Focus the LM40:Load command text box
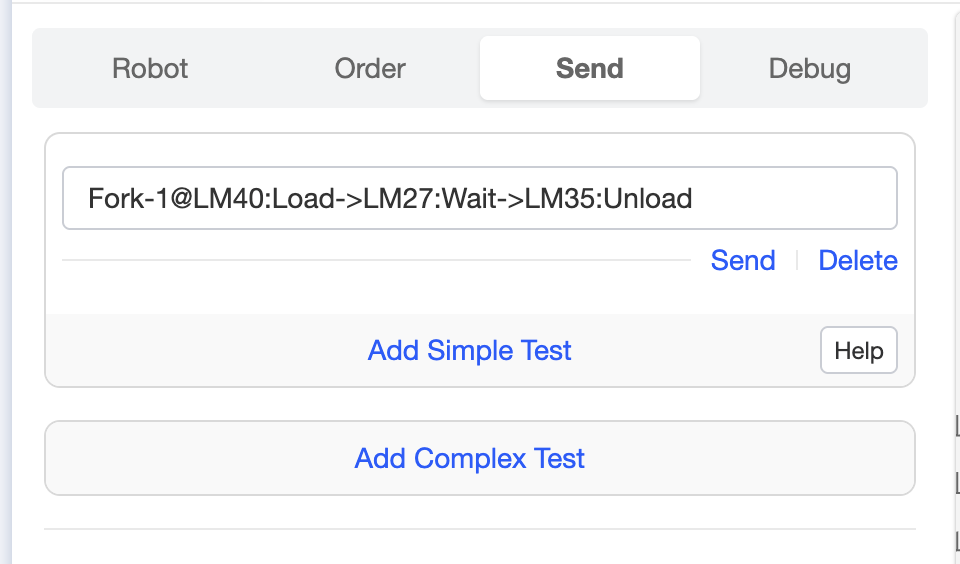 point(480,198)
